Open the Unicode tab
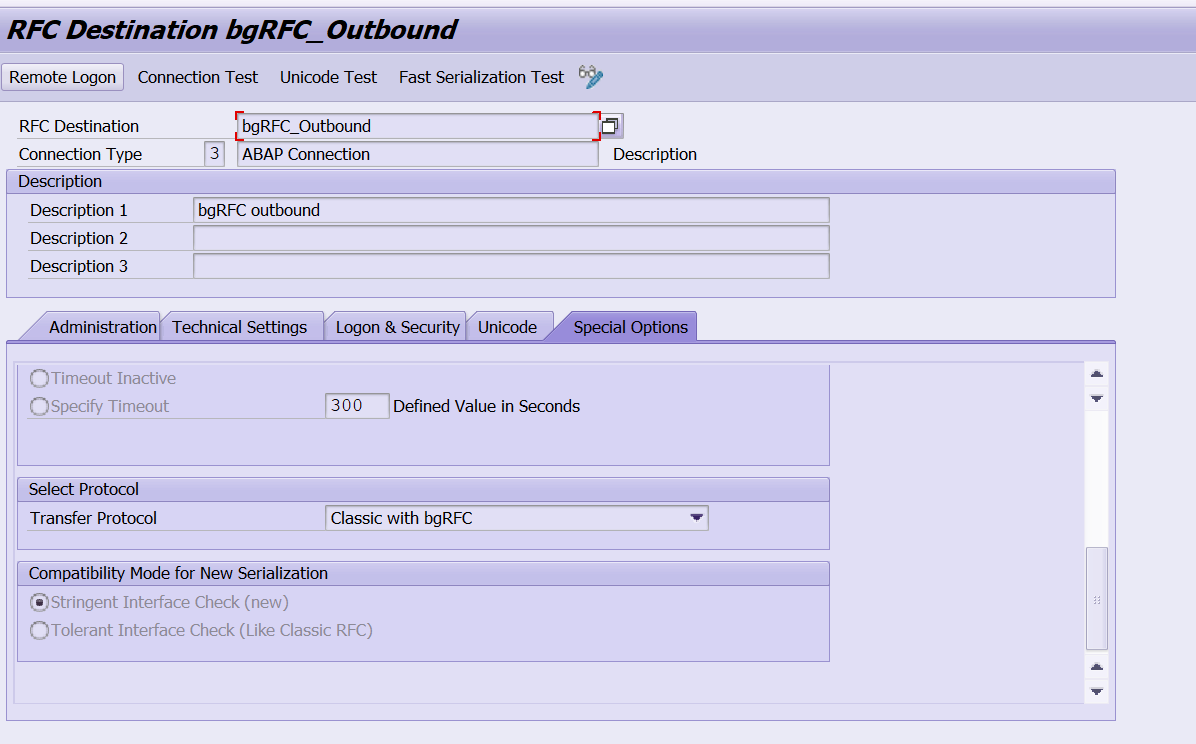 point(508,326)
